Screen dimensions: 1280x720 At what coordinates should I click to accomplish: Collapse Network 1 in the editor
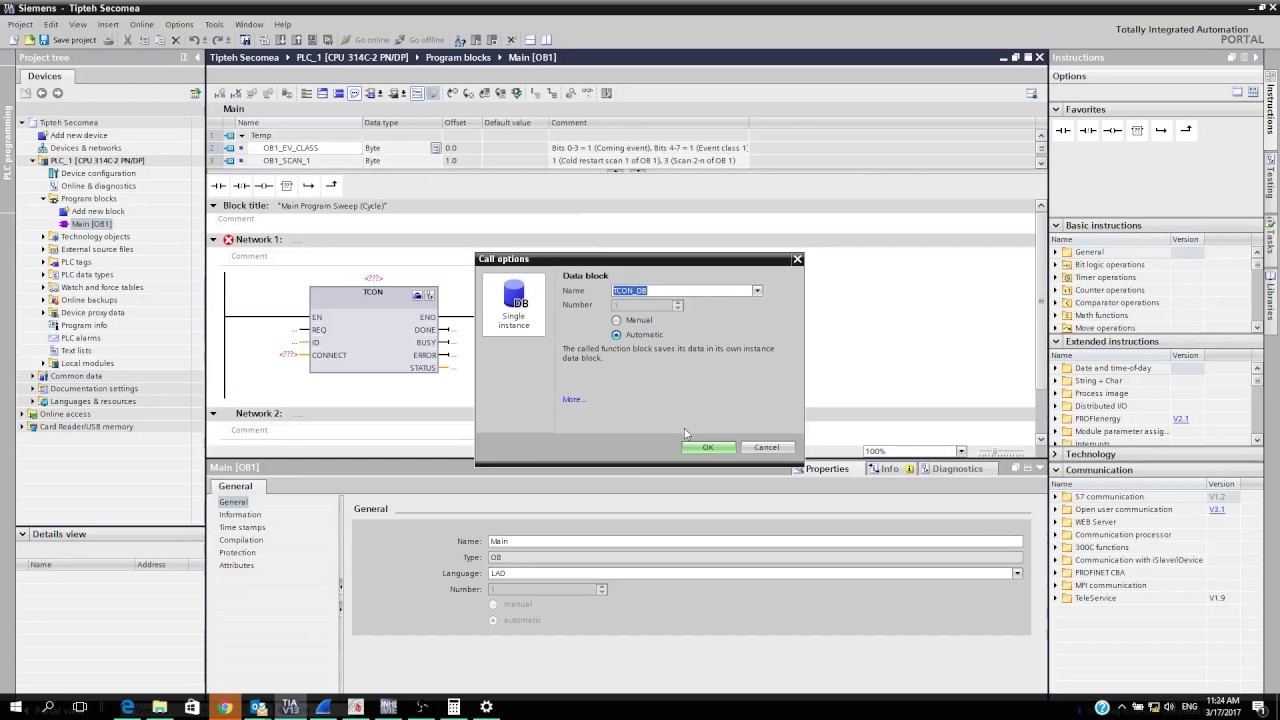pyautogui.click(x=213, y=240)
